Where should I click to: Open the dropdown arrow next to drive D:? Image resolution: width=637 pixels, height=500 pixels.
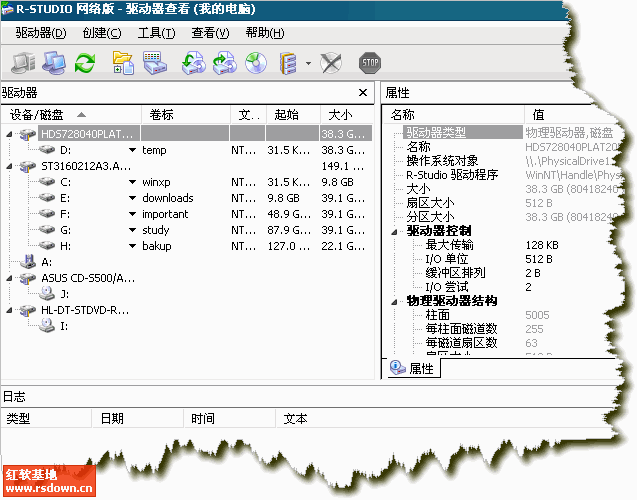[x=131, y=150]
